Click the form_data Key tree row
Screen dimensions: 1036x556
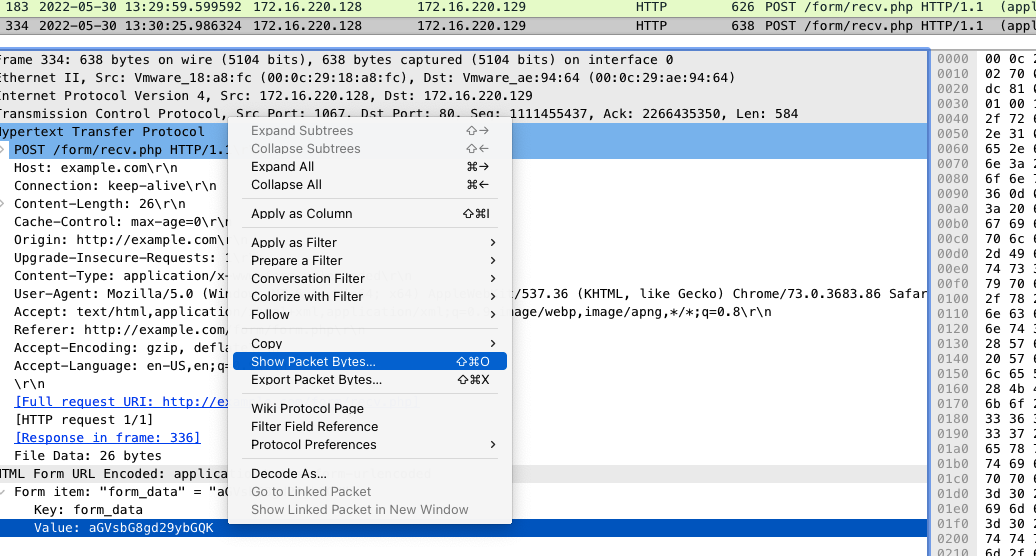click(78, 509)
